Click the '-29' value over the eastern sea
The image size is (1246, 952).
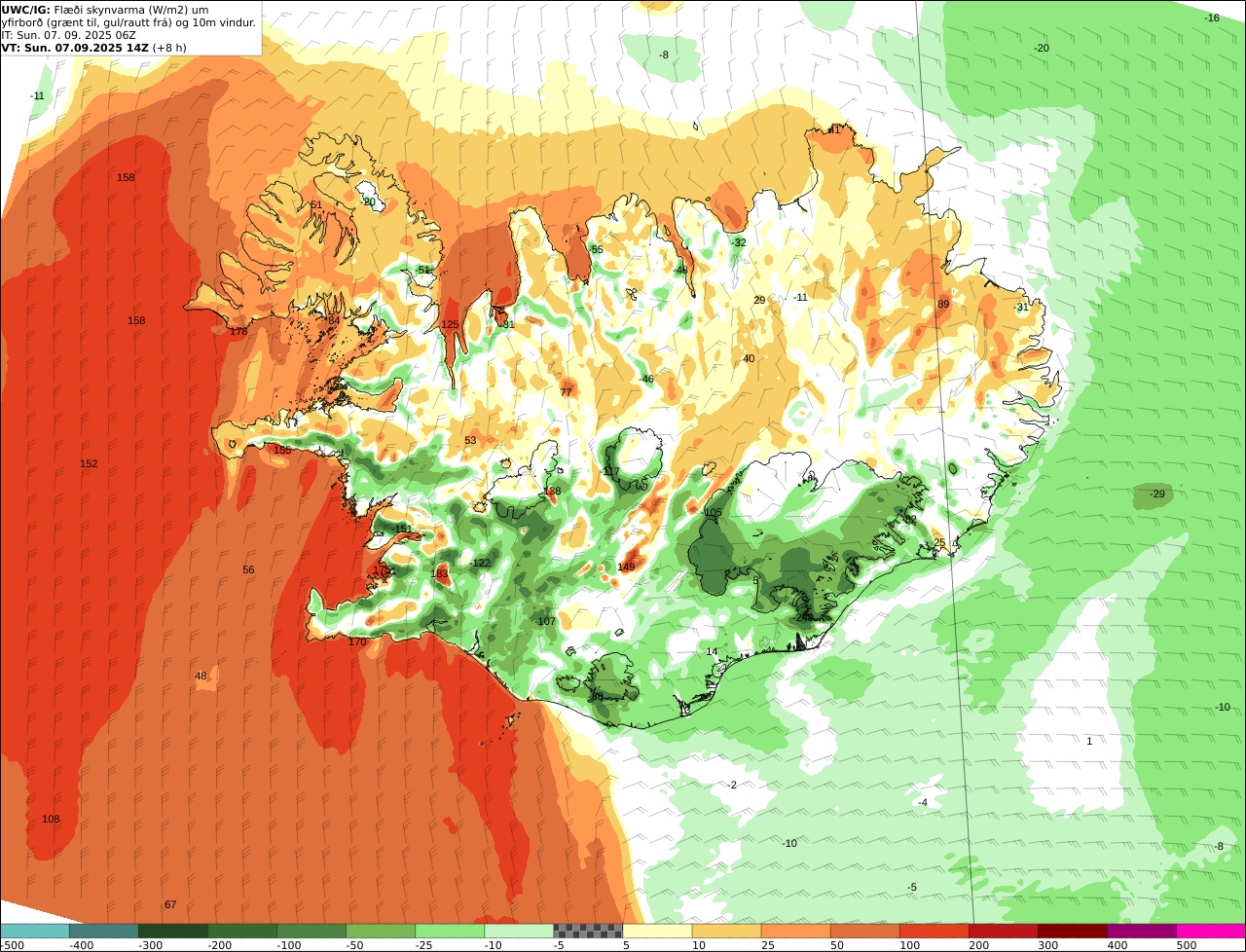[1156, 494]
